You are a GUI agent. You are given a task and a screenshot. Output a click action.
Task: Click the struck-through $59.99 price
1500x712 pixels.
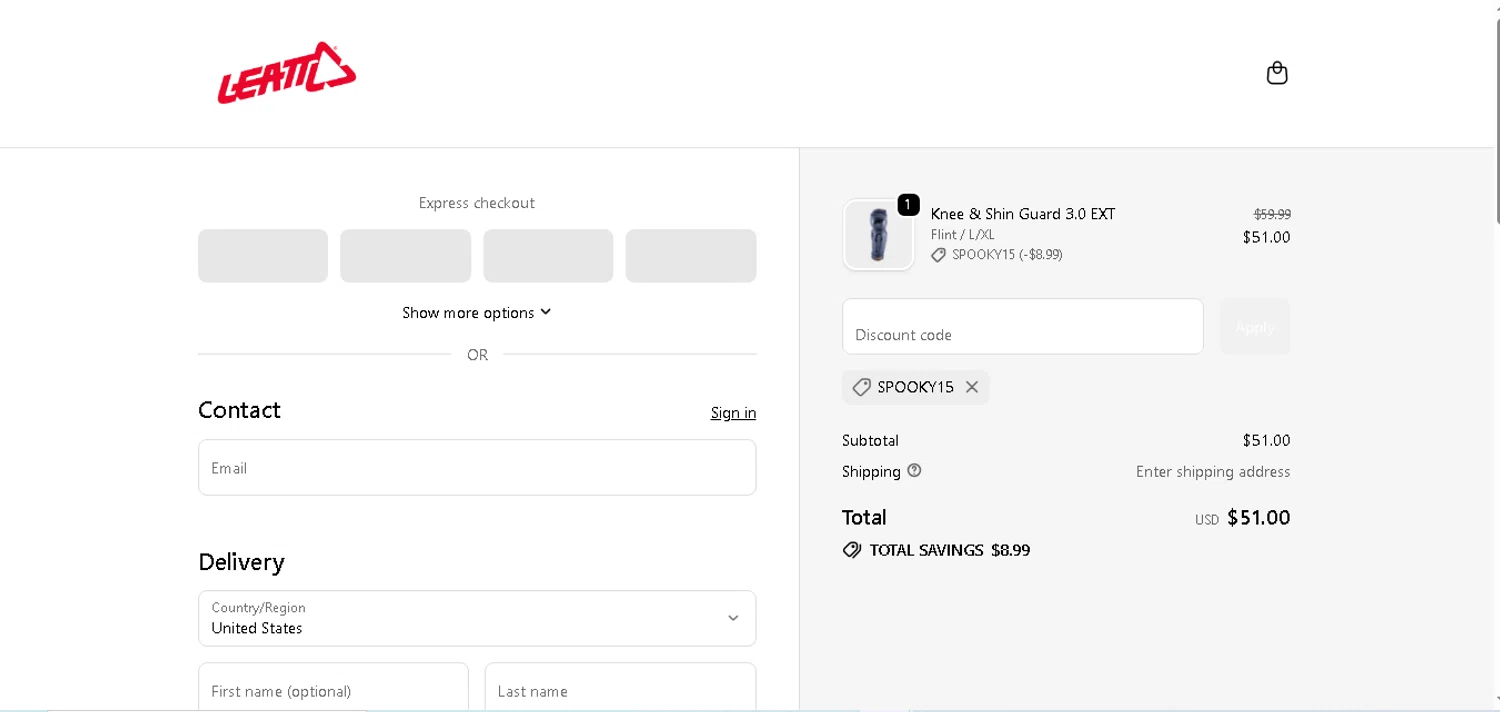click(x=1272, y=214)
